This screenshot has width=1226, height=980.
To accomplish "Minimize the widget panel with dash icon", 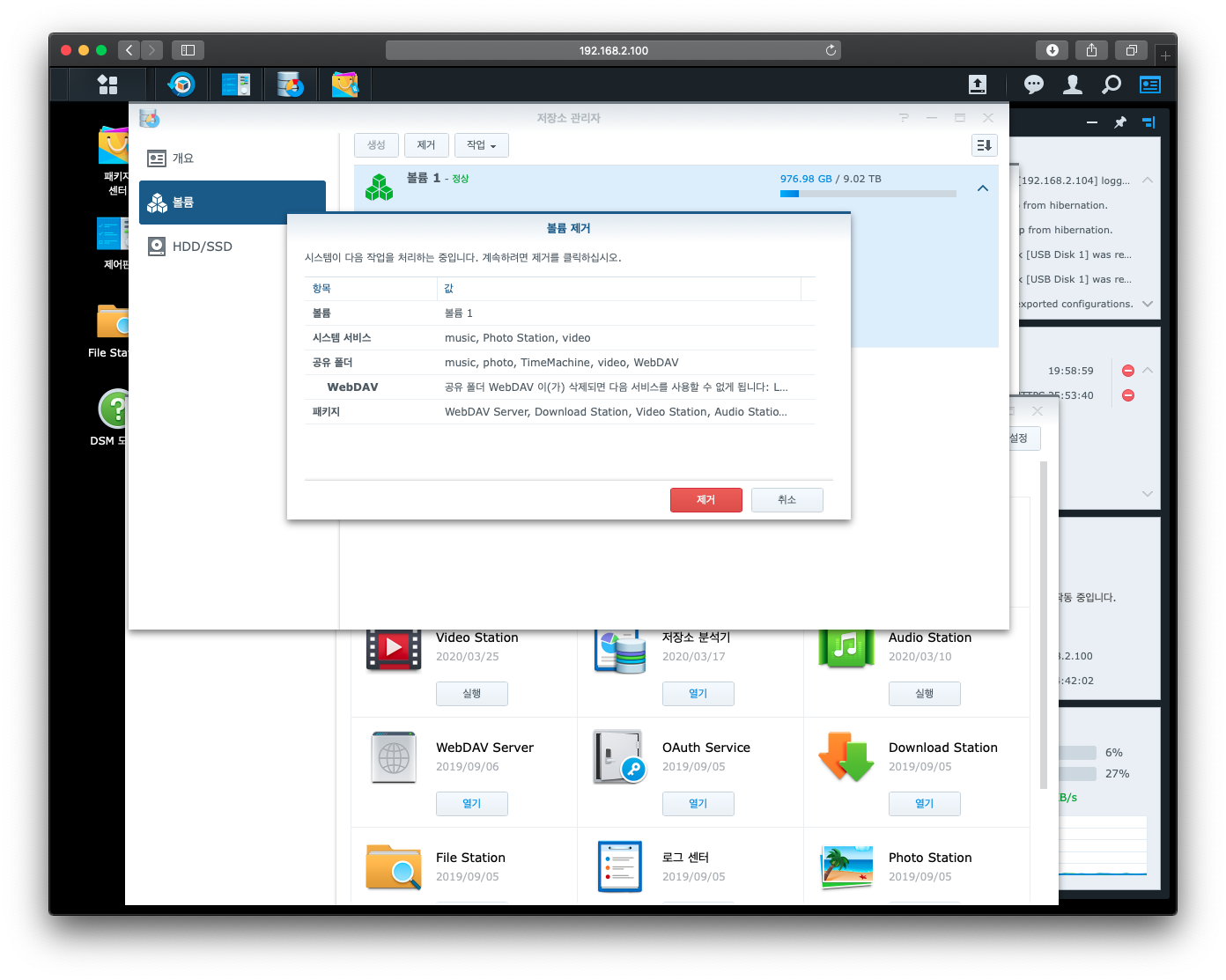I will 1092,122.
